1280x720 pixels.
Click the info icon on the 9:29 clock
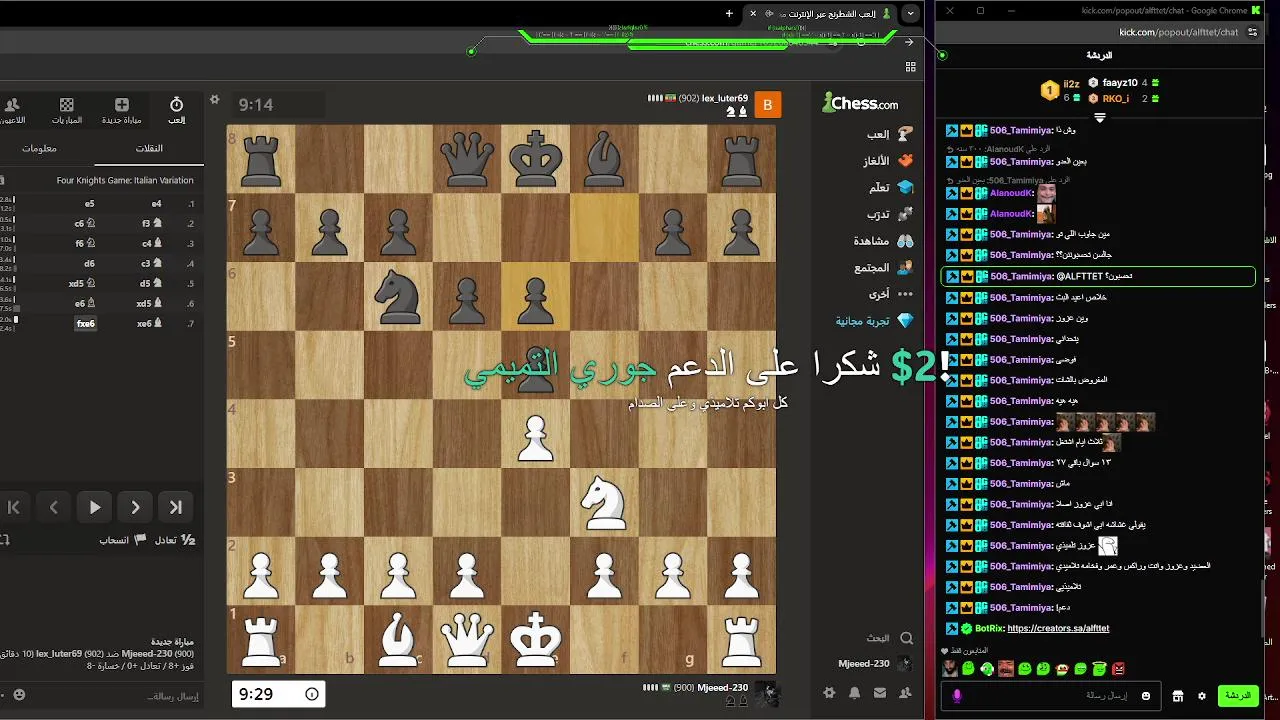(x=312, y=693)
